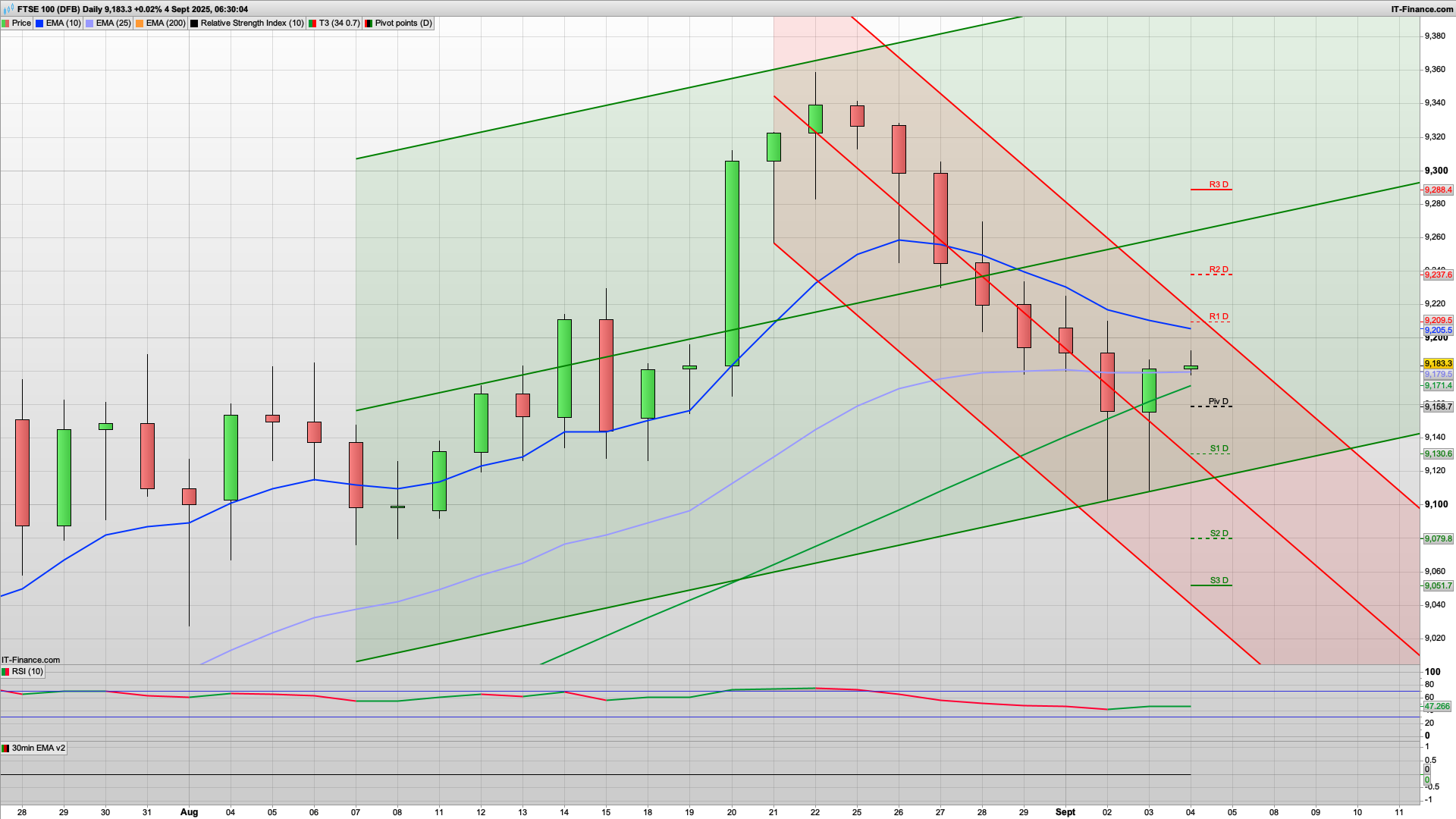Screen dimensions: 1456x819
Task: Click the 9,051.7 support value tag
Action: pyautogui.click(x=1438, y=586)
